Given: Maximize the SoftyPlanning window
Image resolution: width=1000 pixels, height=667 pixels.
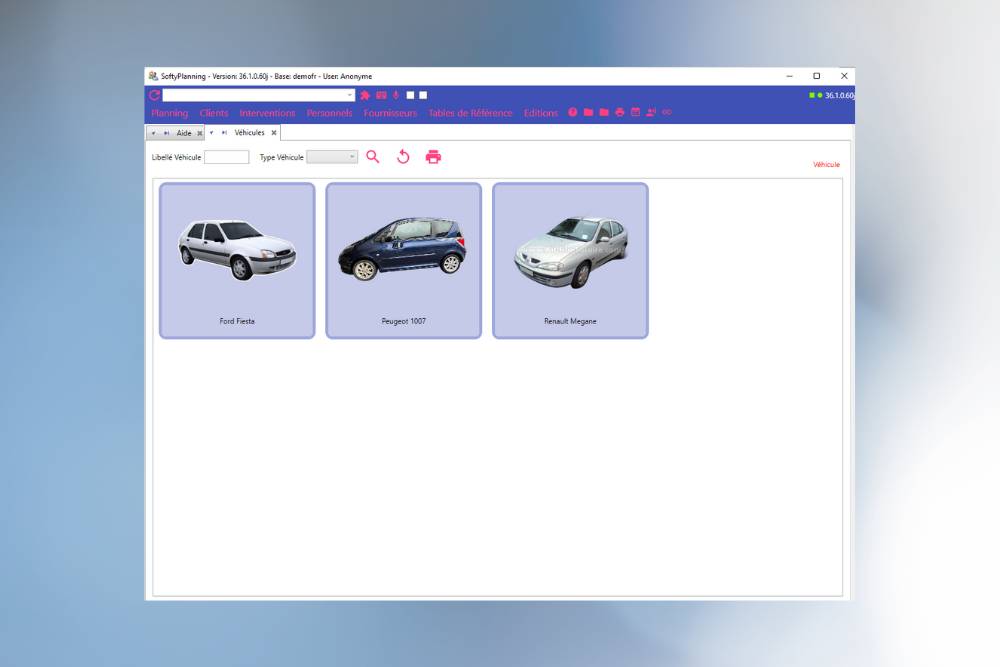Looking at the screenshot, I should tap(816, 76).
